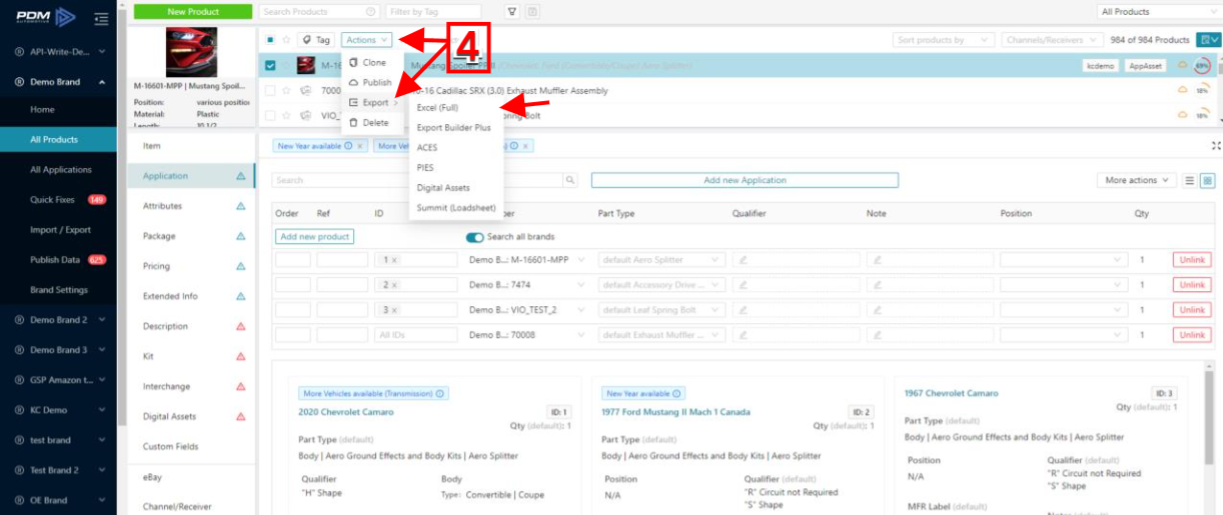
Task: Click the fullscreen expand icon at panel corner
Action: pos(1216,146)
